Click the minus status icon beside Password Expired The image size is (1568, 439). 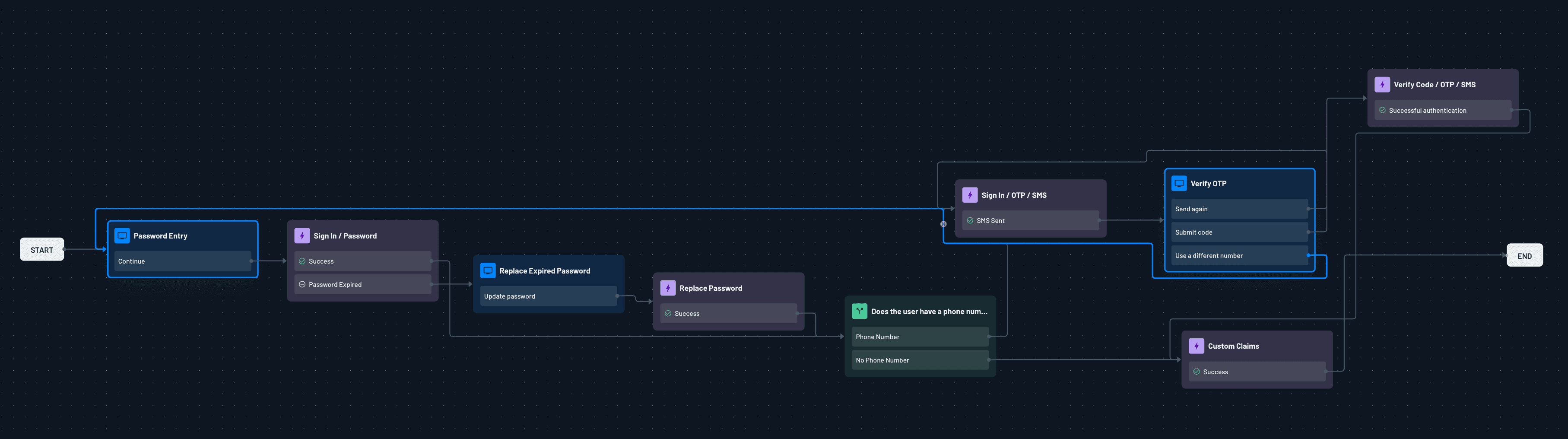point(302,284)
